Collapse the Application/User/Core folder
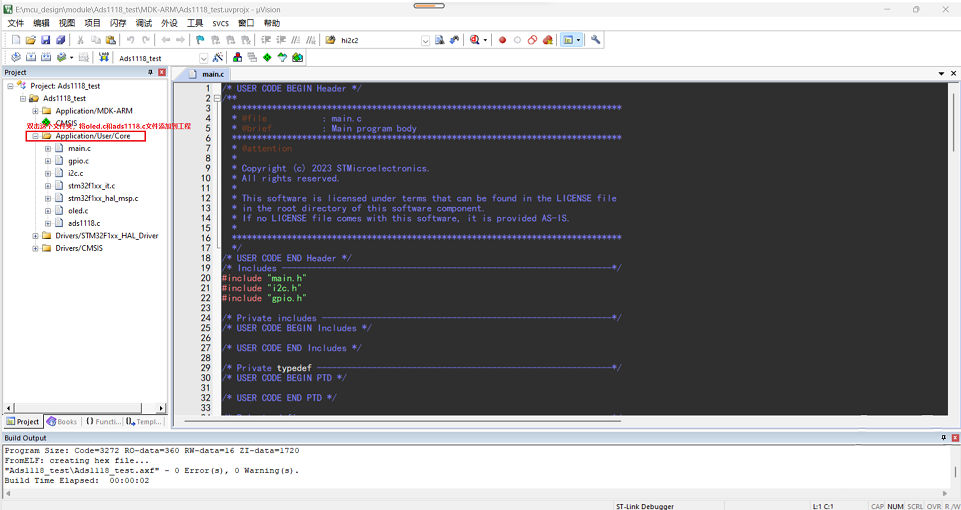 point(36,136)
